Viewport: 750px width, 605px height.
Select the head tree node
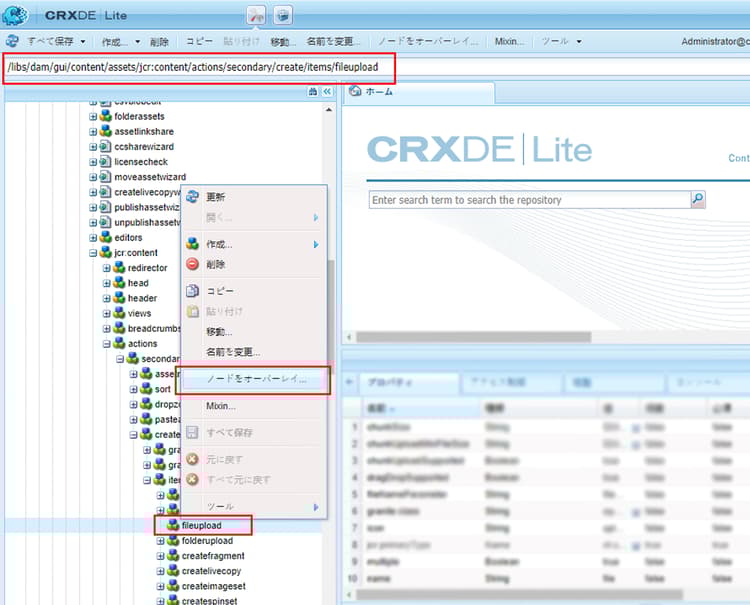coord(138,283)
